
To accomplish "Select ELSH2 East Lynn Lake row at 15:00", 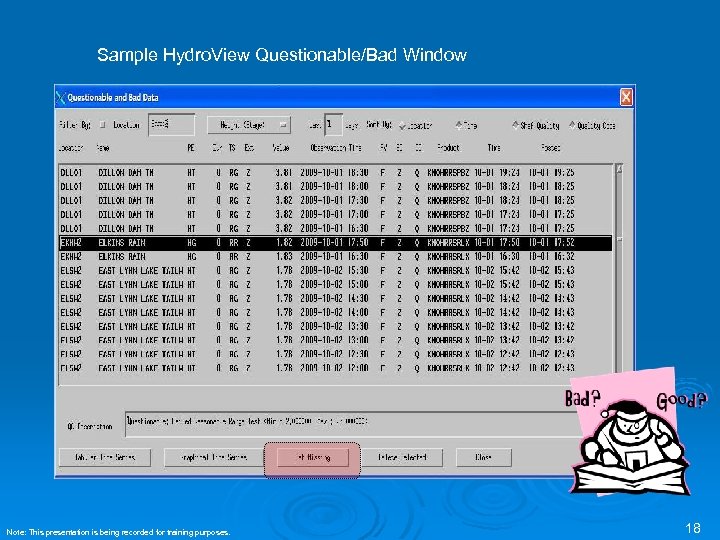I will [336, 285].
